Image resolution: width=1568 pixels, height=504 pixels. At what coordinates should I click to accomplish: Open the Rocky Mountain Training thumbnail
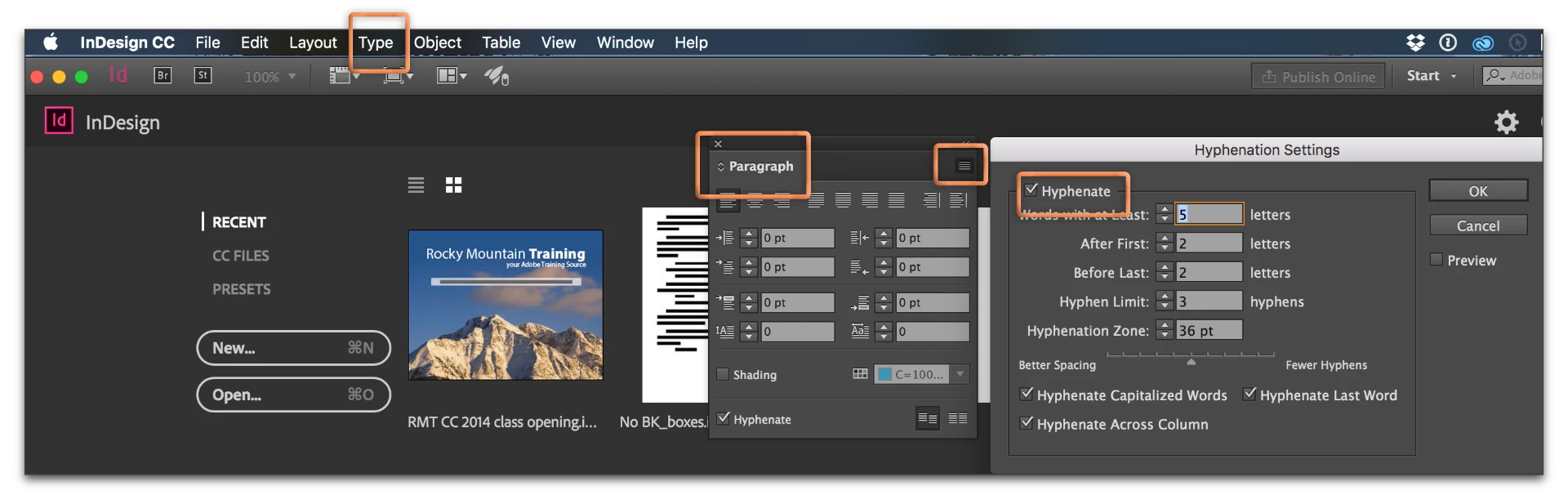tap(506, 305)
